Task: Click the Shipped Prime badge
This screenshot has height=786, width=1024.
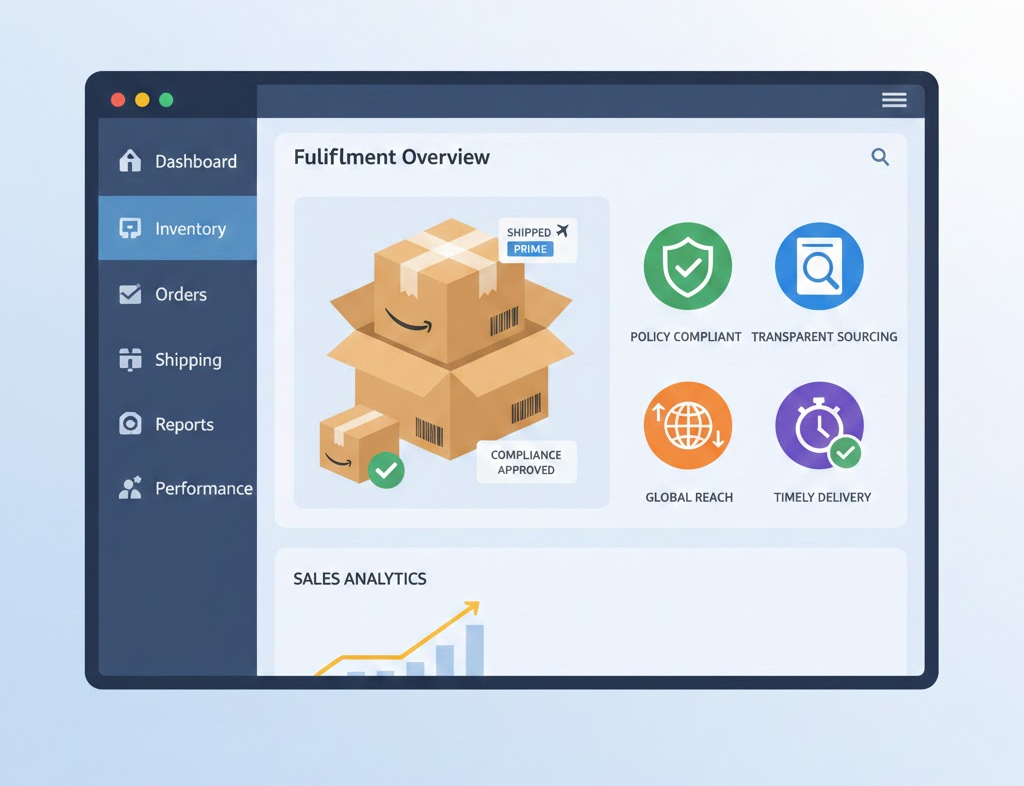Action: tap(537, 240)
